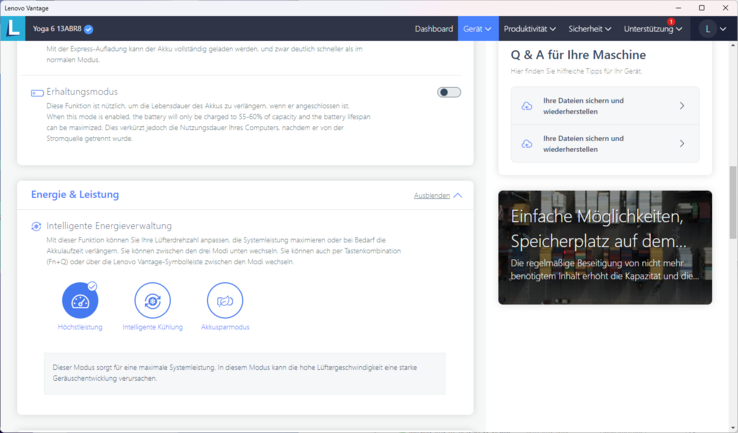This screenshot has height=433, width=738.
Task: Click the Intelligente Energieverwaltung gear icon
Action: tap(36, 226)
